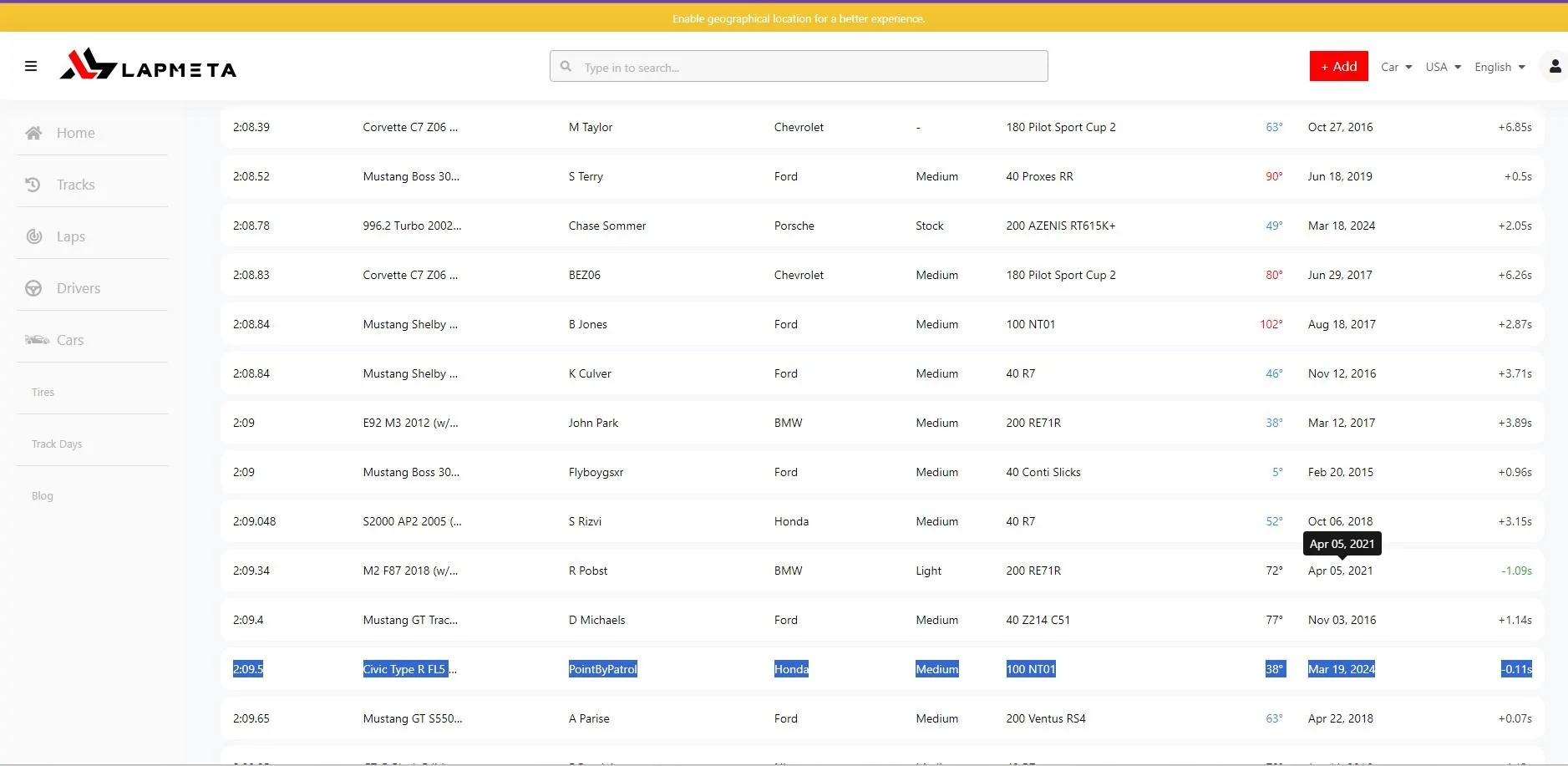Change language via English dropdown
Screen dimensions: 1568x766
[1499, 67]
